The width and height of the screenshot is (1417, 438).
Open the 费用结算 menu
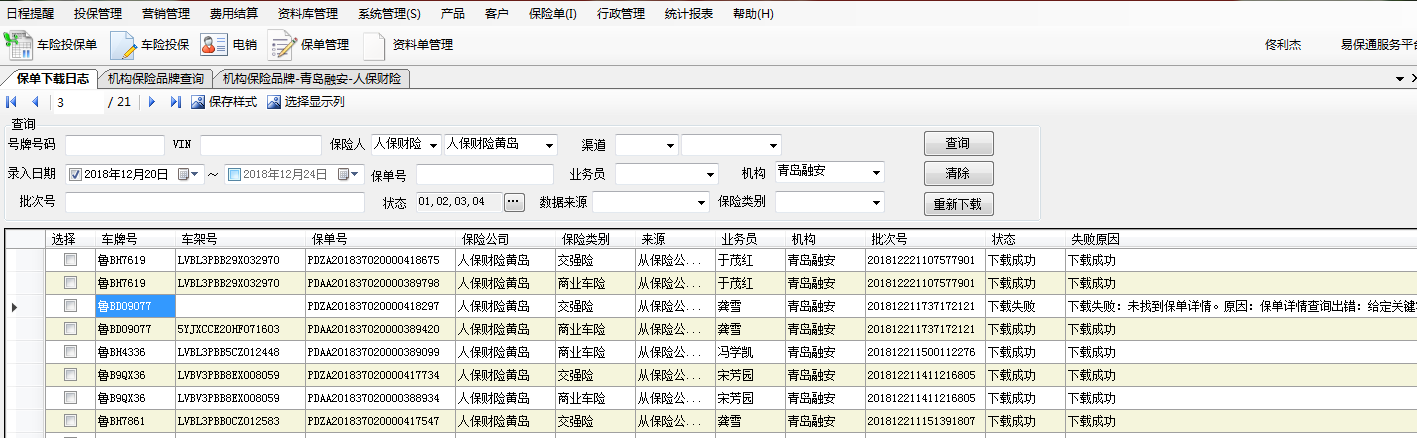[233, 14]
